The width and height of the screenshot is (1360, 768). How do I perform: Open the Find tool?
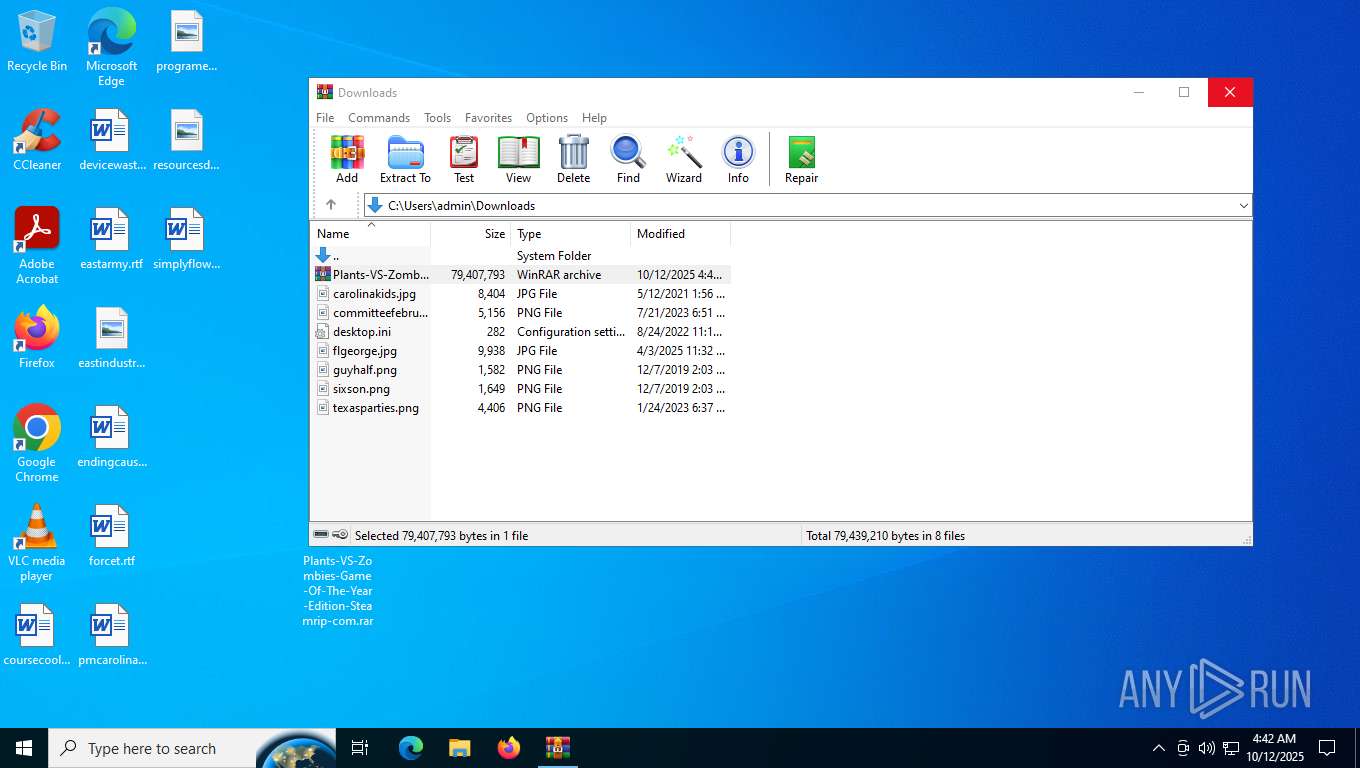pos(628,160)
